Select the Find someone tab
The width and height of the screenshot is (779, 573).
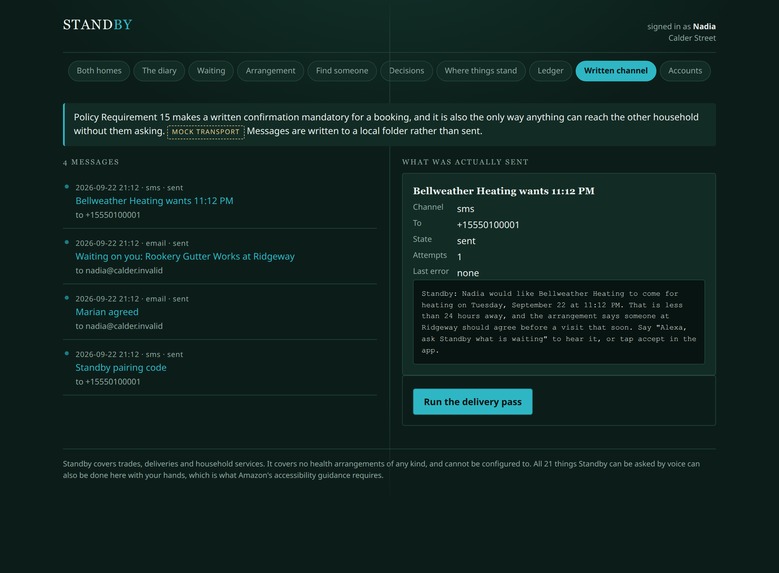pyautogui.click(x=342, y=71)
